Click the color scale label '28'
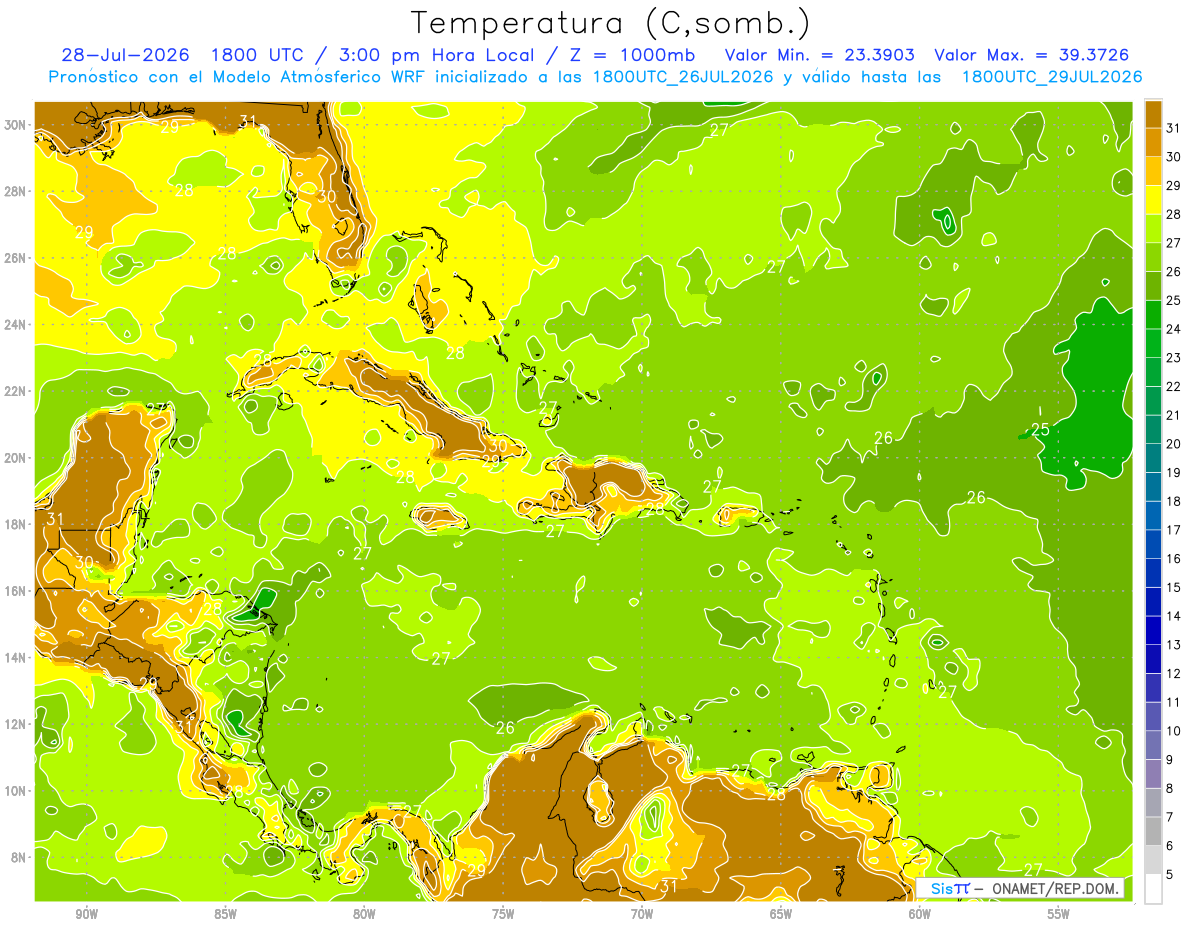1200x927 pixels. pyautogui.click(x=1174, y=214)
